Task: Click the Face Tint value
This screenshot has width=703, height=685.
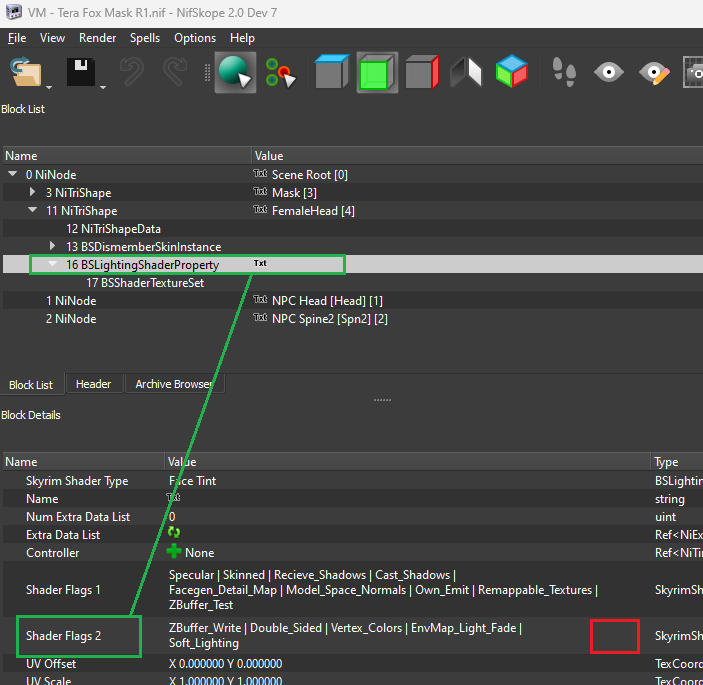Action: [x=192, y=481]
